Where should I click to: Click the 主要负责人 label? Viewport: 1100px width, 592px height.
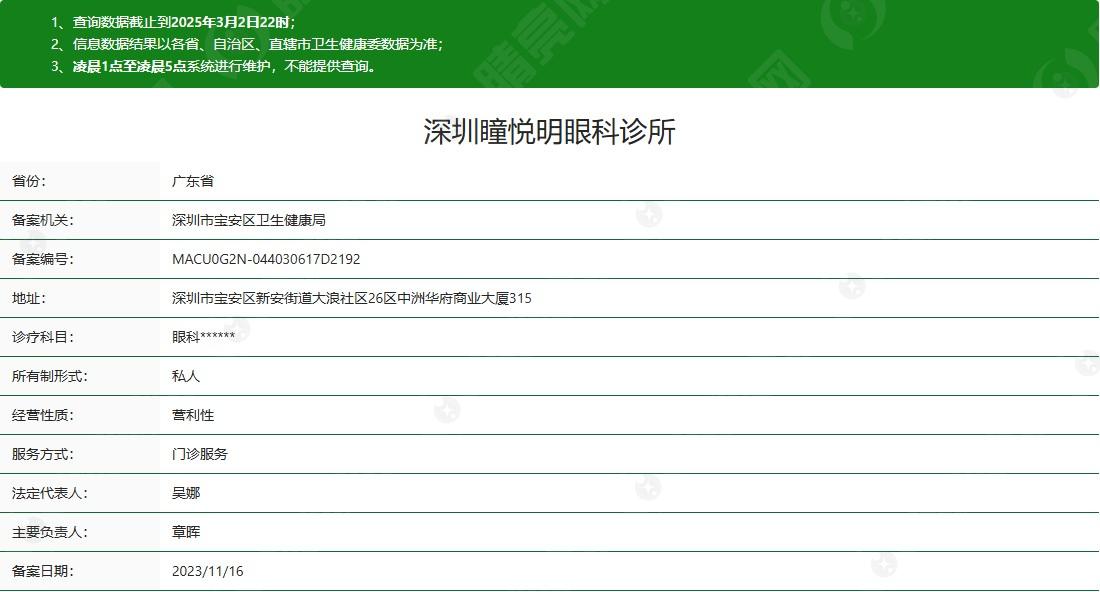click(x=50, y=532)
